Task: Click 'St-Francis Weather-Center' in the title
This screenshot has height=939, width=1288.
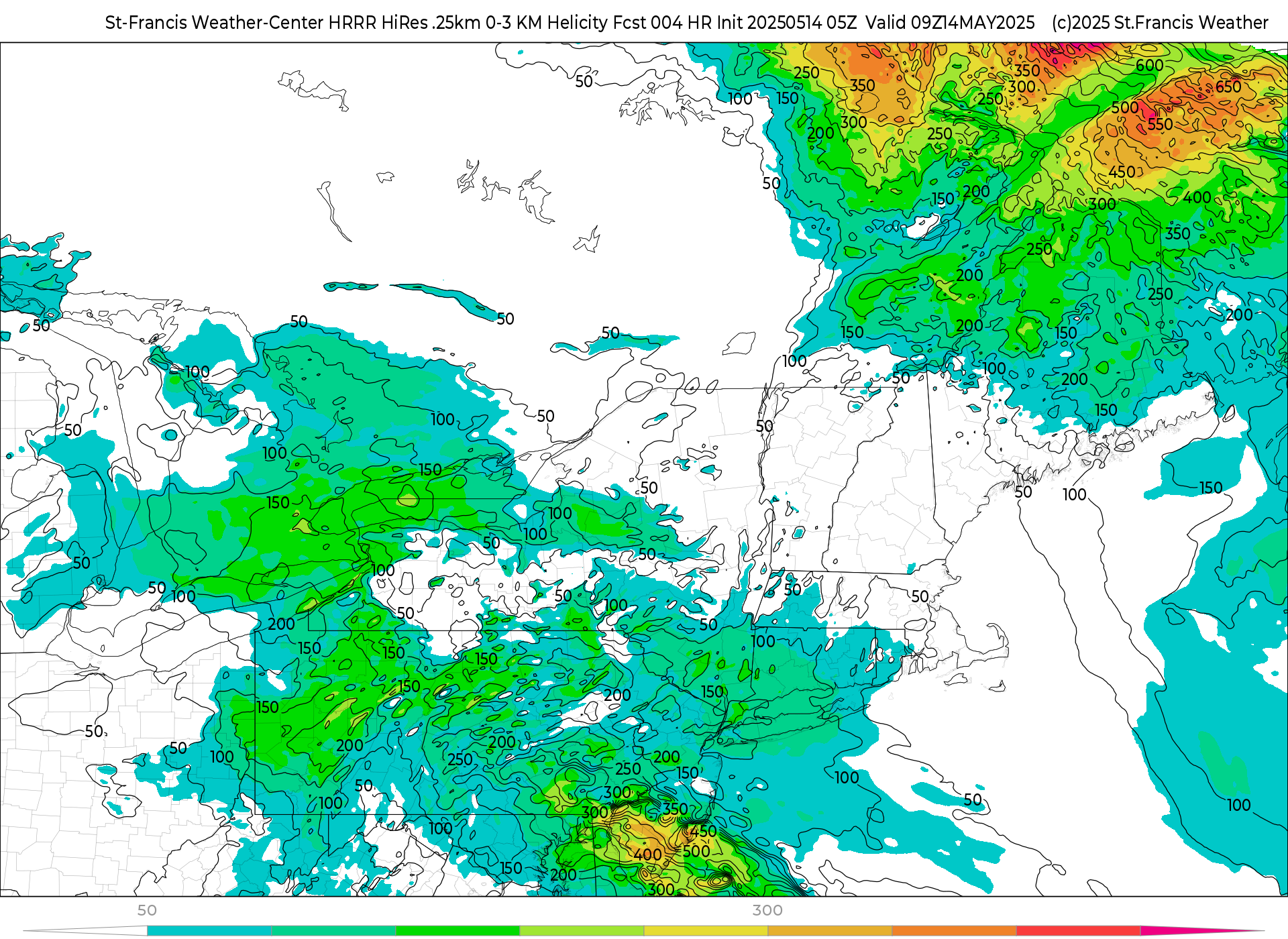Action: click(215, 23)
